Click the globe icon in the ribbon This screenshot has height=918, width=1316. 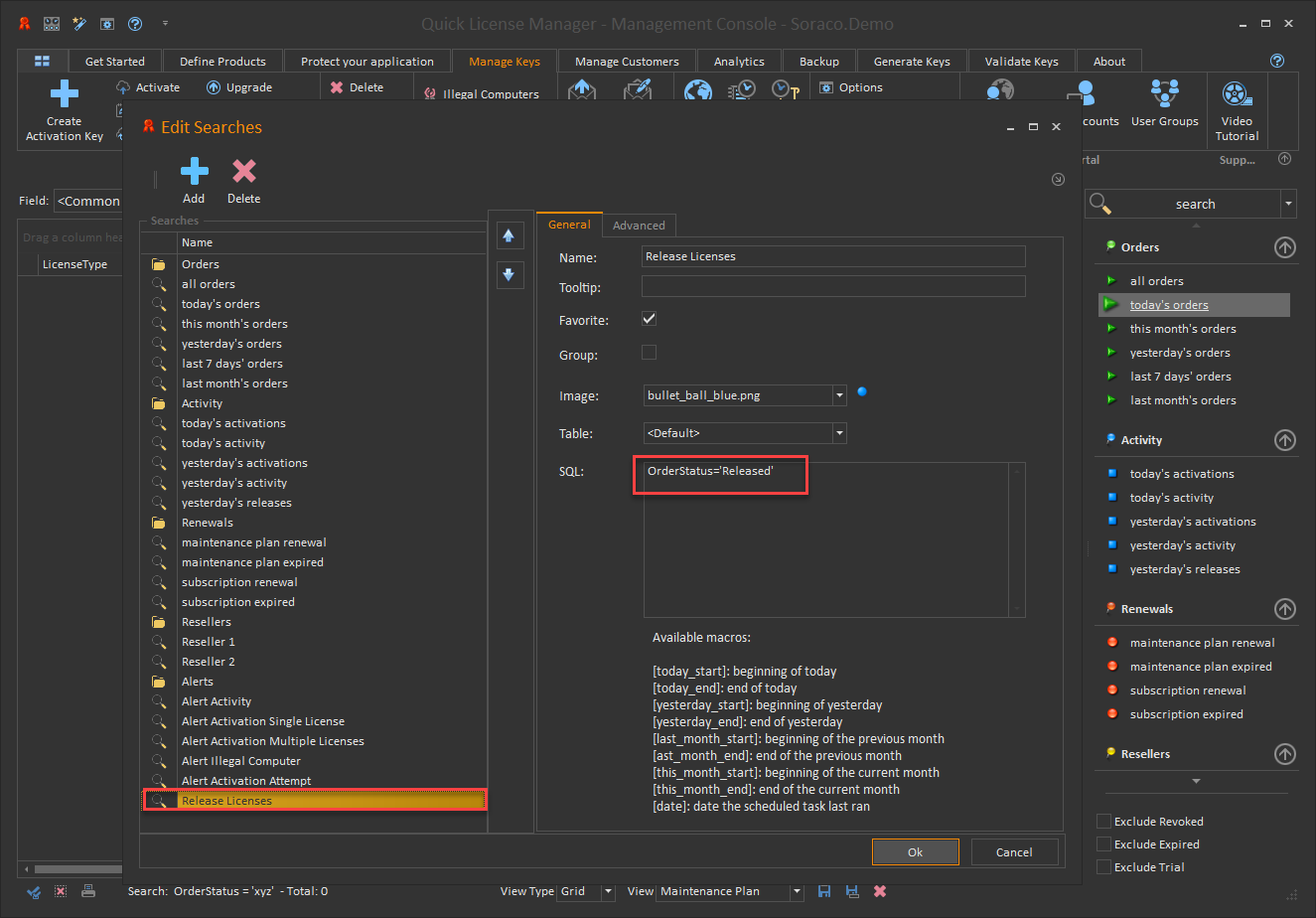click(x=698, y=91)
